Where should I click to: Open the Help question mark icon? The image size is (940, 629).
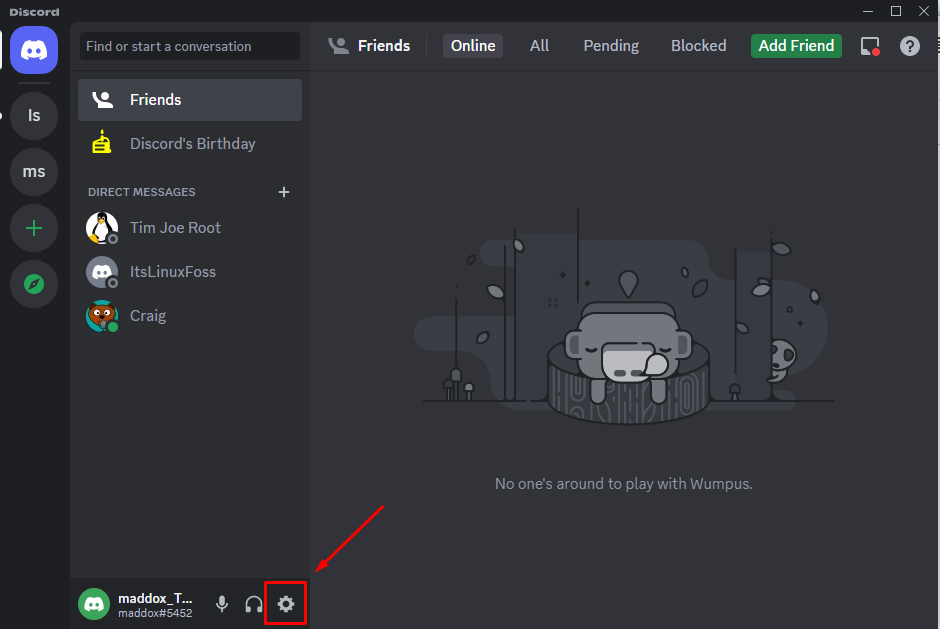pos(909,46)
